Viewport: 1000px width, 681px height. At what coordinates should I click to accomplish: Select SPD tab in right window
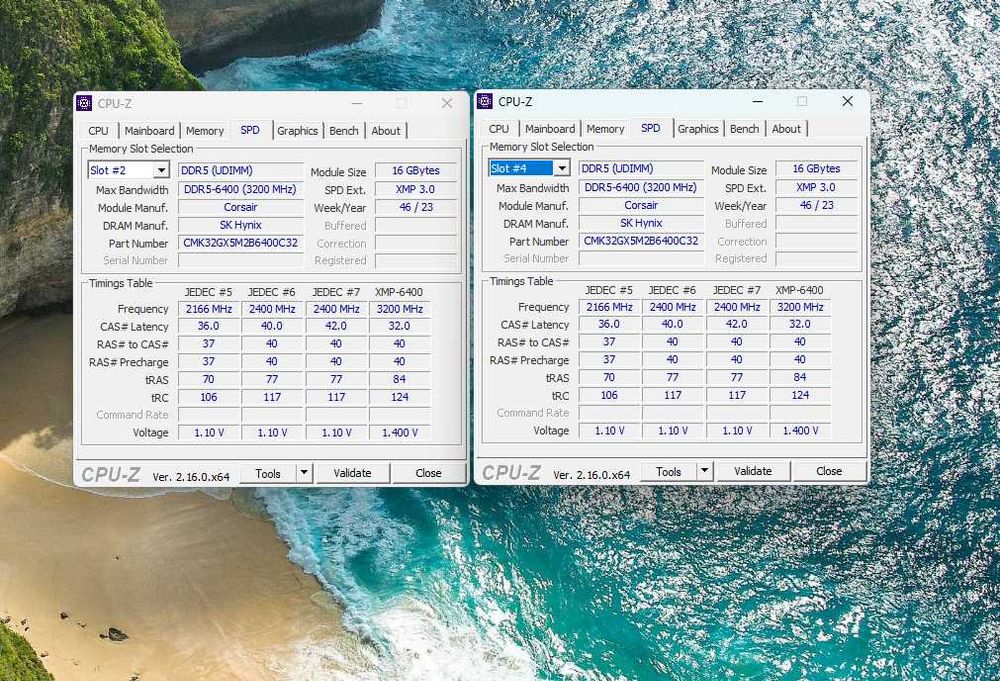pyautogui.click(x=651, y=128)
